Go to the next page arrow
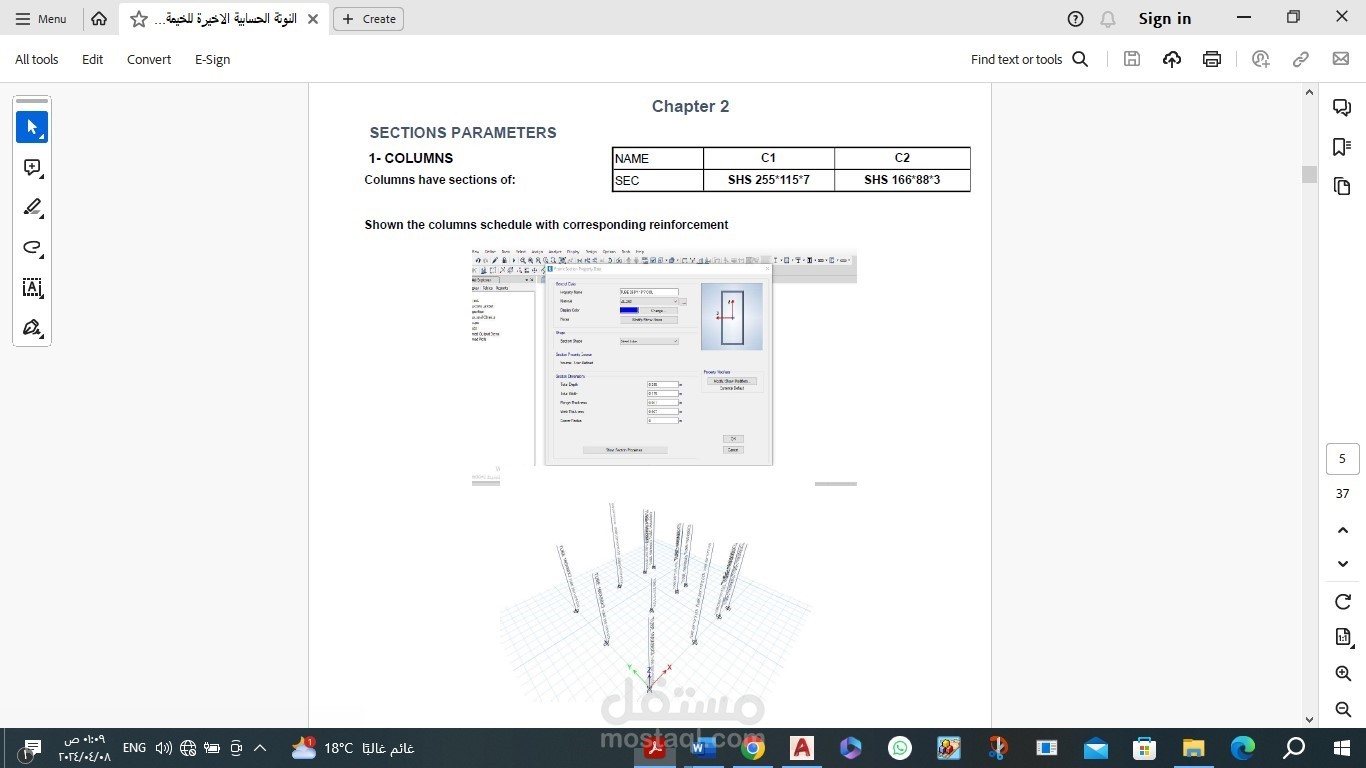Image resolution: width=1366 pixels, height=768 pixels. point(1343,564)
